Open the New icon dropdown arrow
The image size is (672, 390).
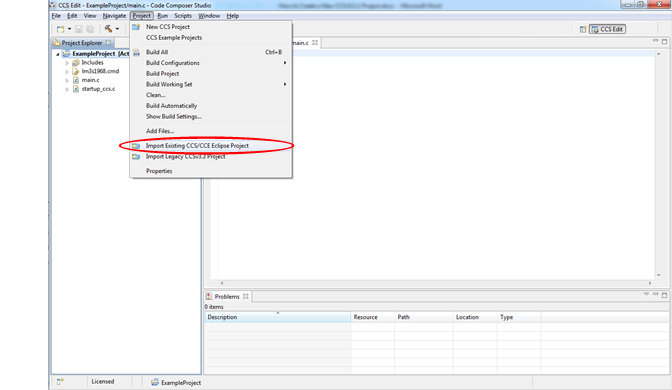[x=69, y=29]
